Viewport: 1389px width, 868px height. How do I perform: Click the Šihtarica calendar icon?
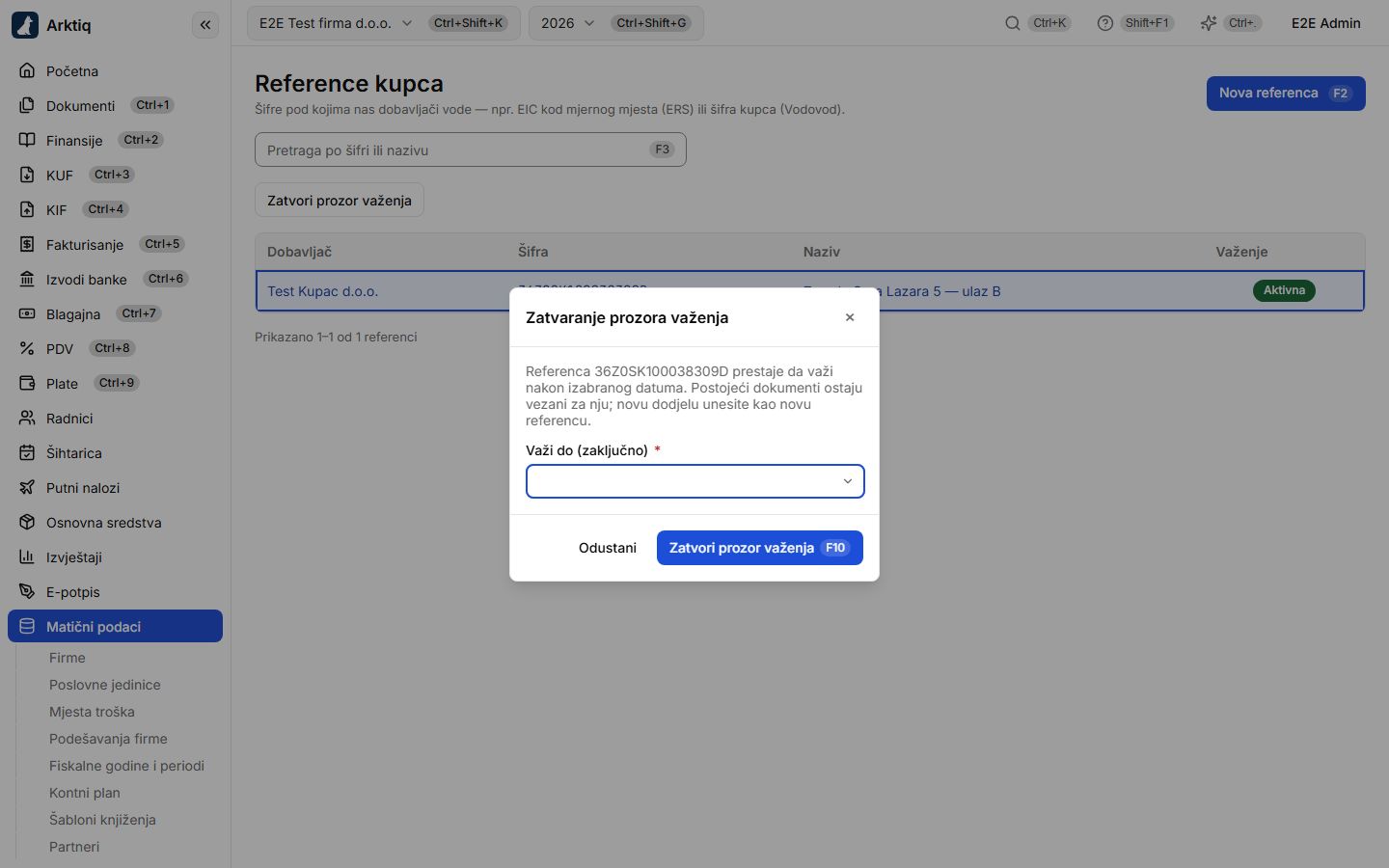27,452
